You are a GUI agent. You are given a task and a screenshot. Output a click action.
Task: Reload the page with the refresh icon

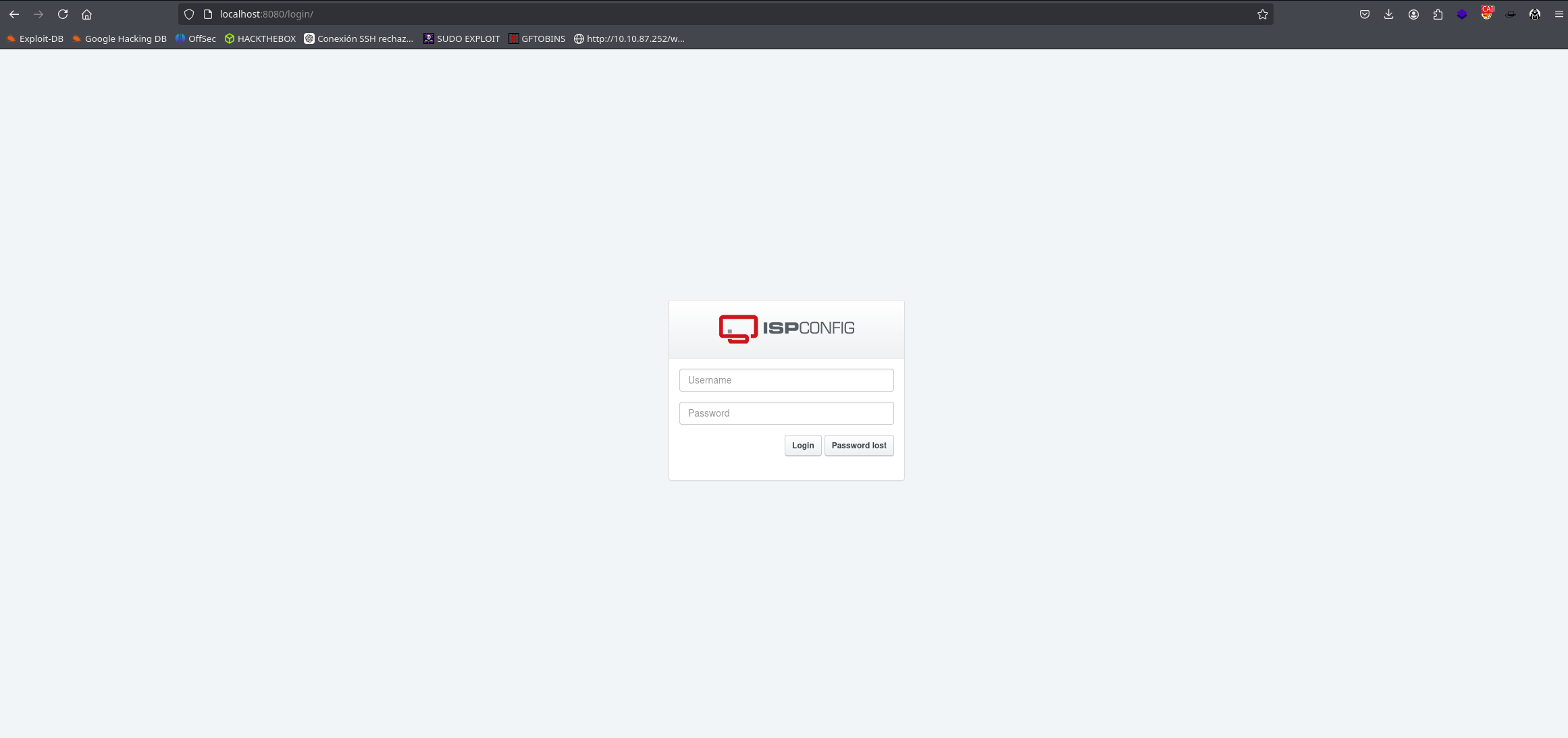tap(63, 14)
